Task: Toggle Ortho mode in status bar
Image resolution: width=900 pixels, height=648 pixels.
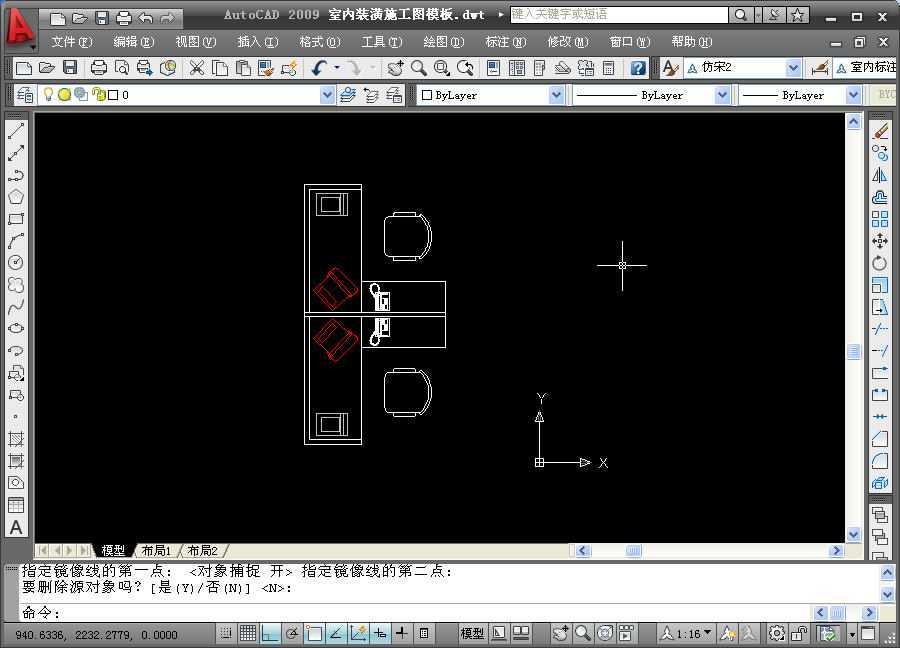Action: tap(270, 633)
